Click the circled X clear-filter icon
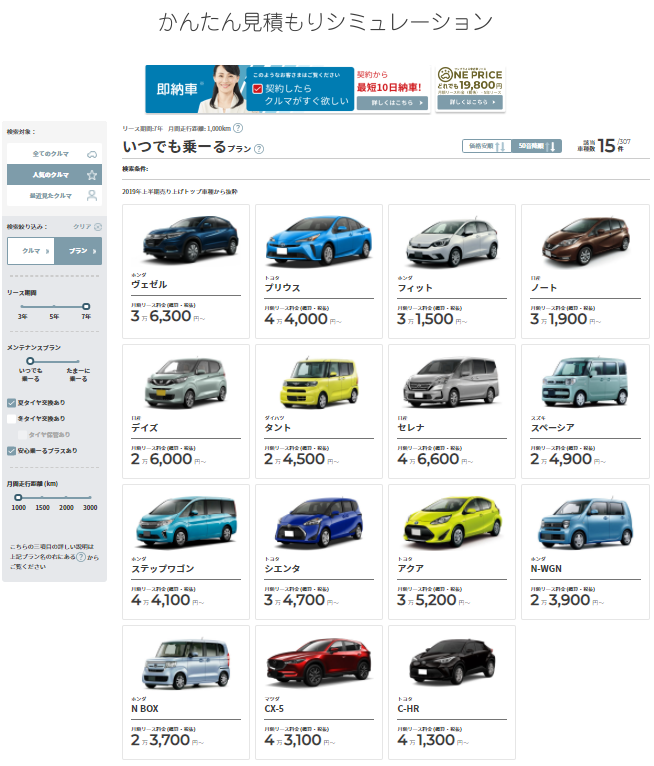 98,227
